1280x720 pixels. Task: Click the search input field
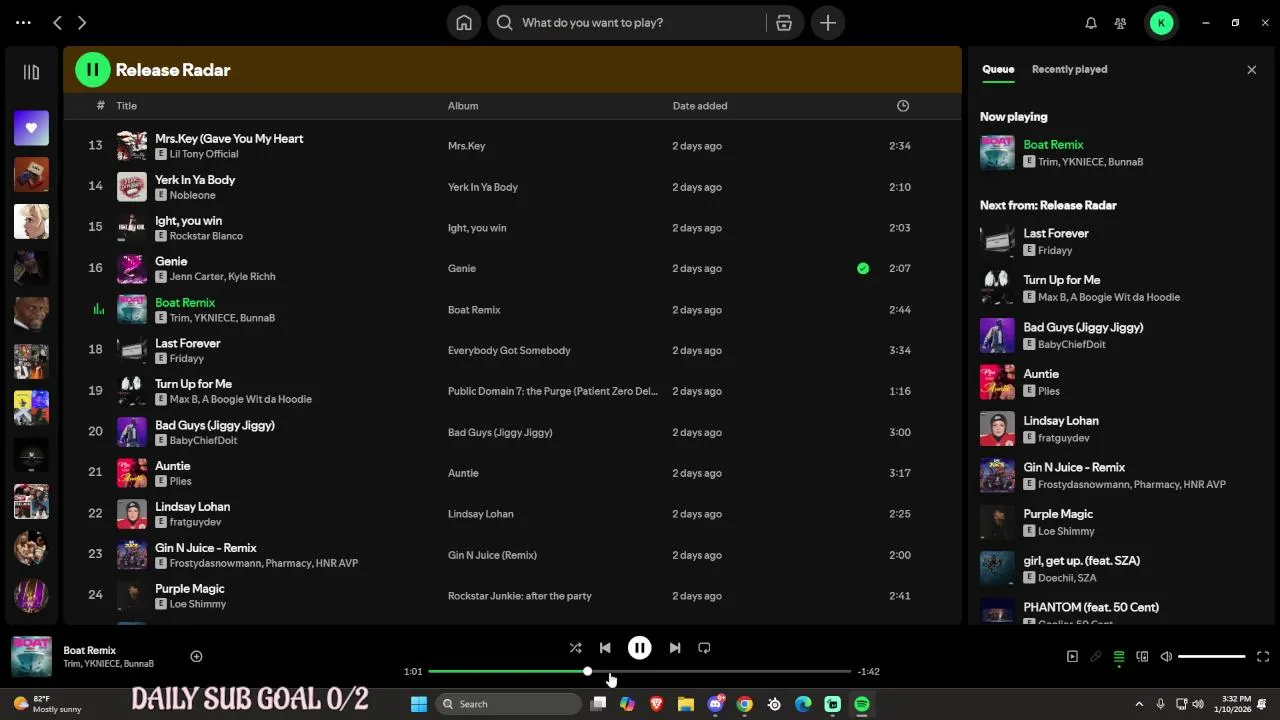click(x=640, y=23)
